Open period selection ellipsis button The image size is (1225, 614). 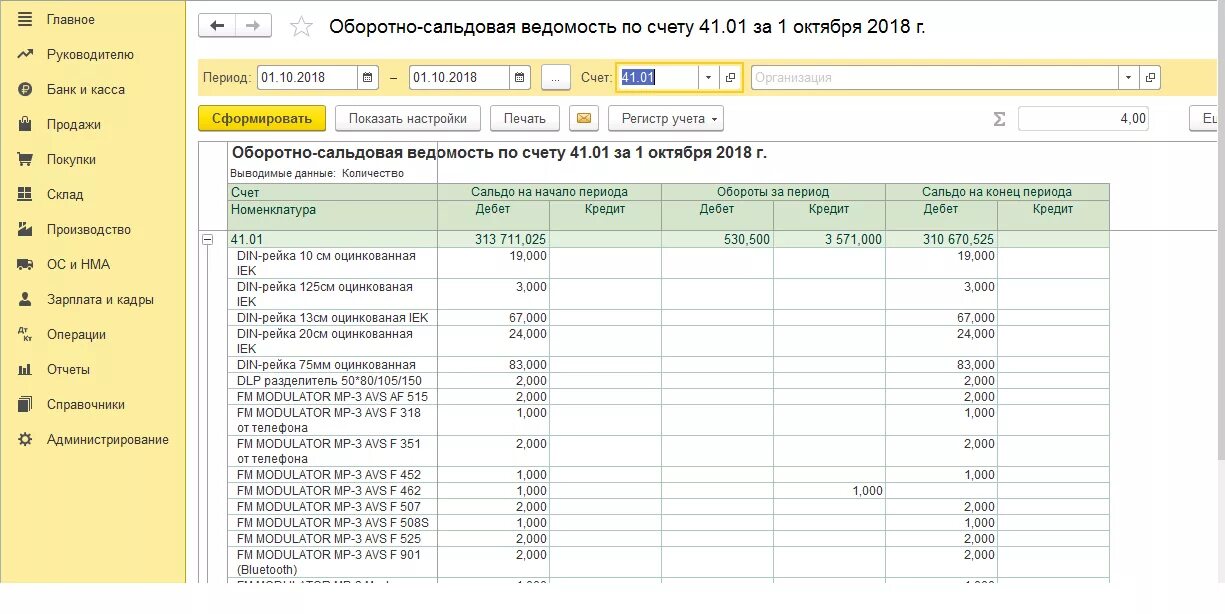(556, 77)
